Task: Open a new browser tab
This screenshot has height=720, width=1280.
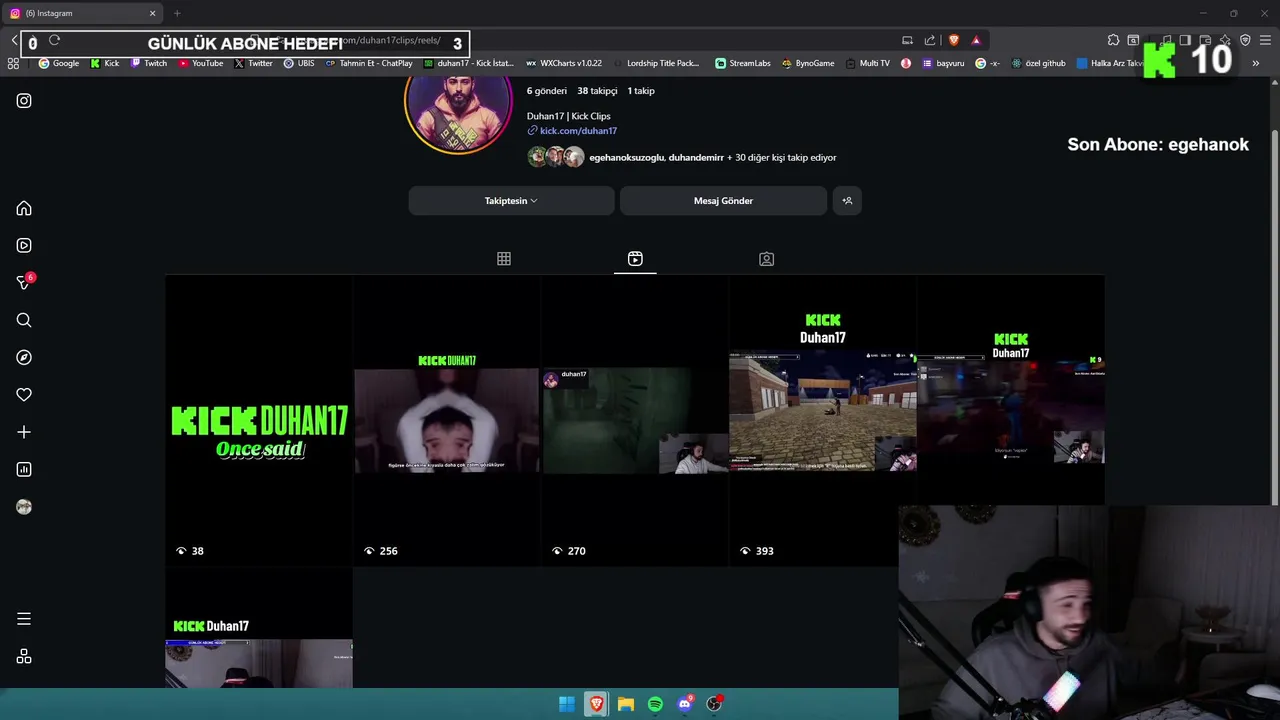Action: (x=177, y=13)
